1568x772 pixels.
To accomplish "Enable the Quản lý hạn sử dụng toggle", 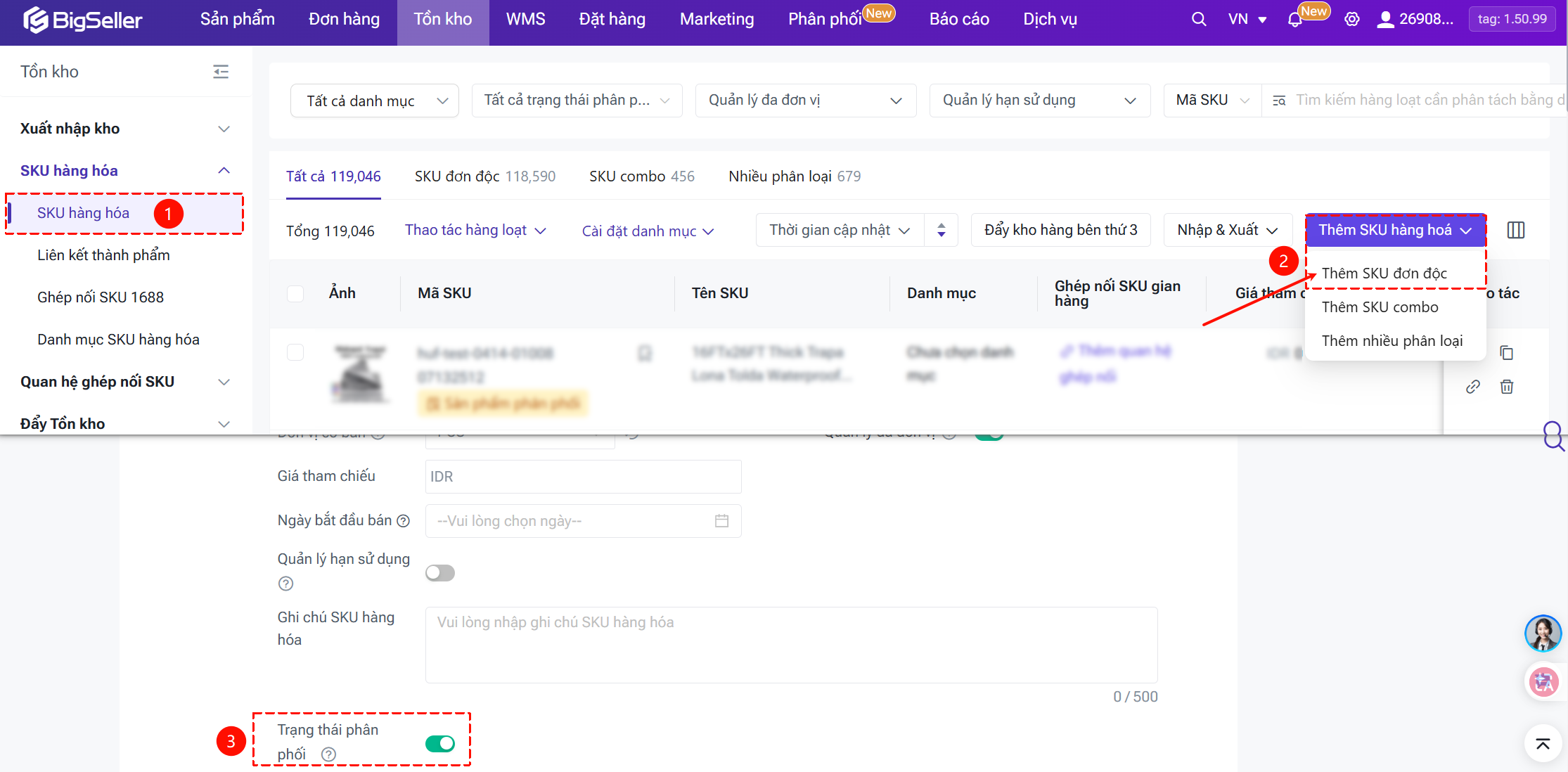I will [x=440, y=573].
